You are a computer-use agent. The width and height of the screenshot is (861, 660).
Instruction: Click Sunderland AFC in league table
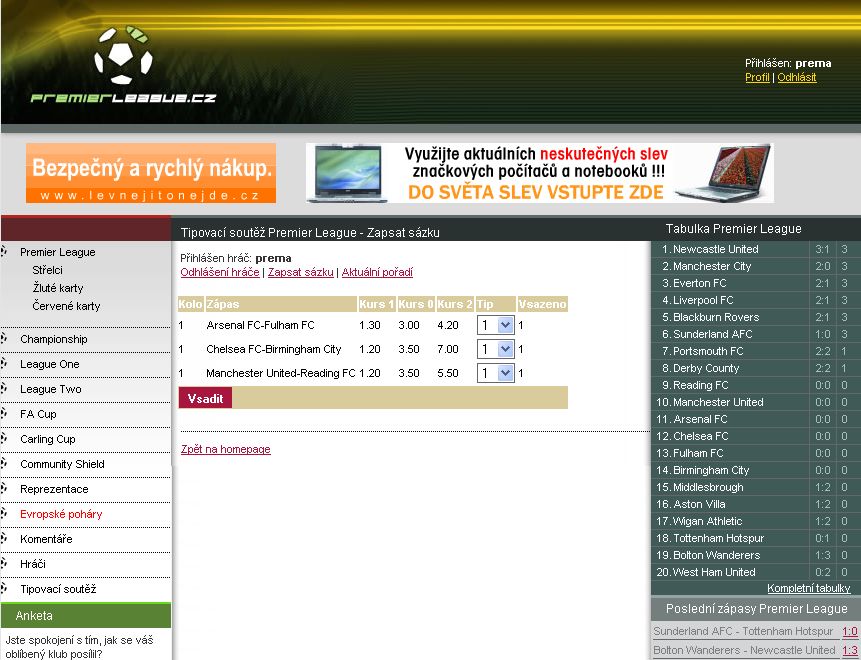pyautogui.click(x=713, y=334)
